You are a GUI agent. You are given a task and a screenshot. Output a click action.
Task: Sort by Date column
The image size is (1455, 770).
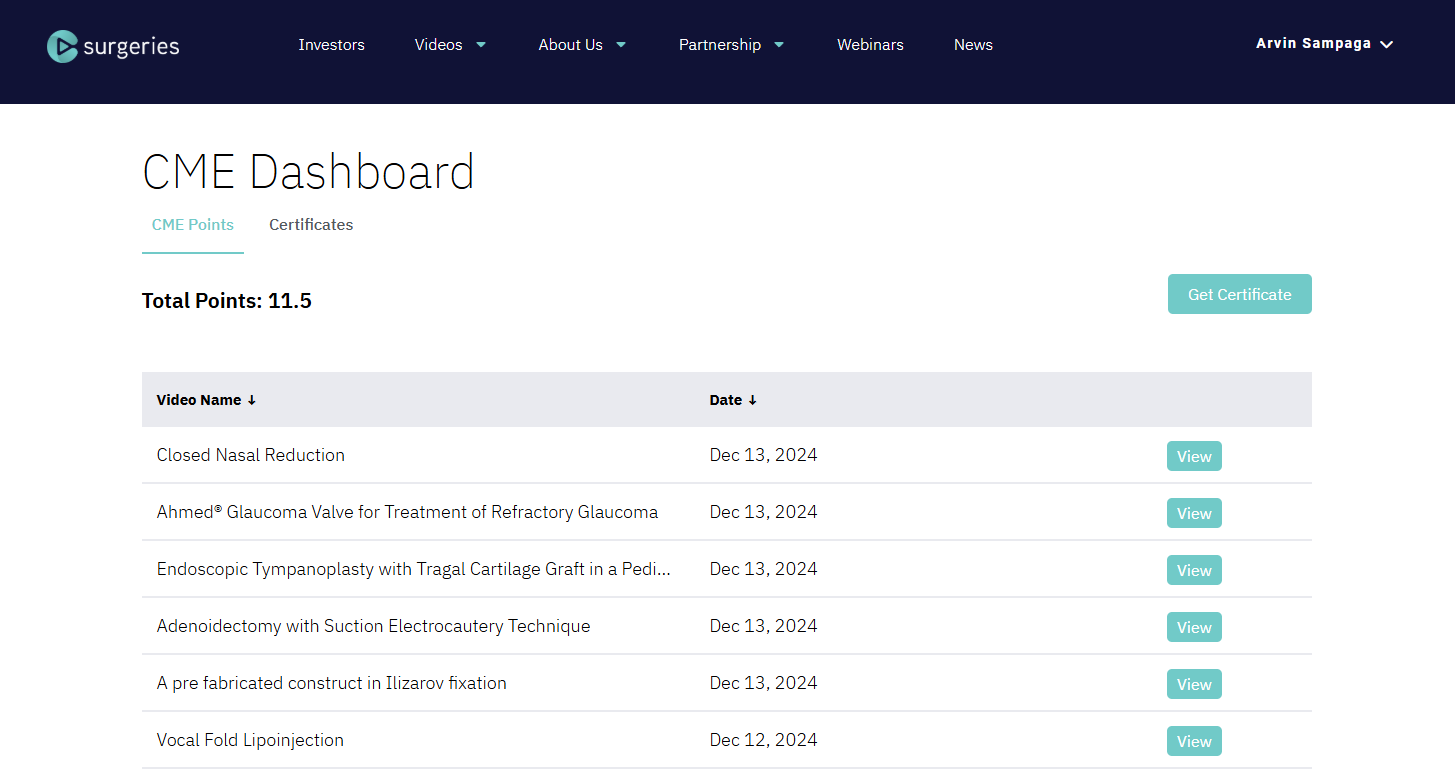(733, 400)
